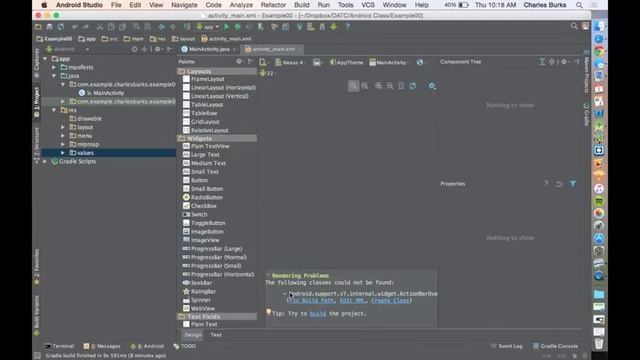Click the Properties panel help question mark

click(546, 184)
